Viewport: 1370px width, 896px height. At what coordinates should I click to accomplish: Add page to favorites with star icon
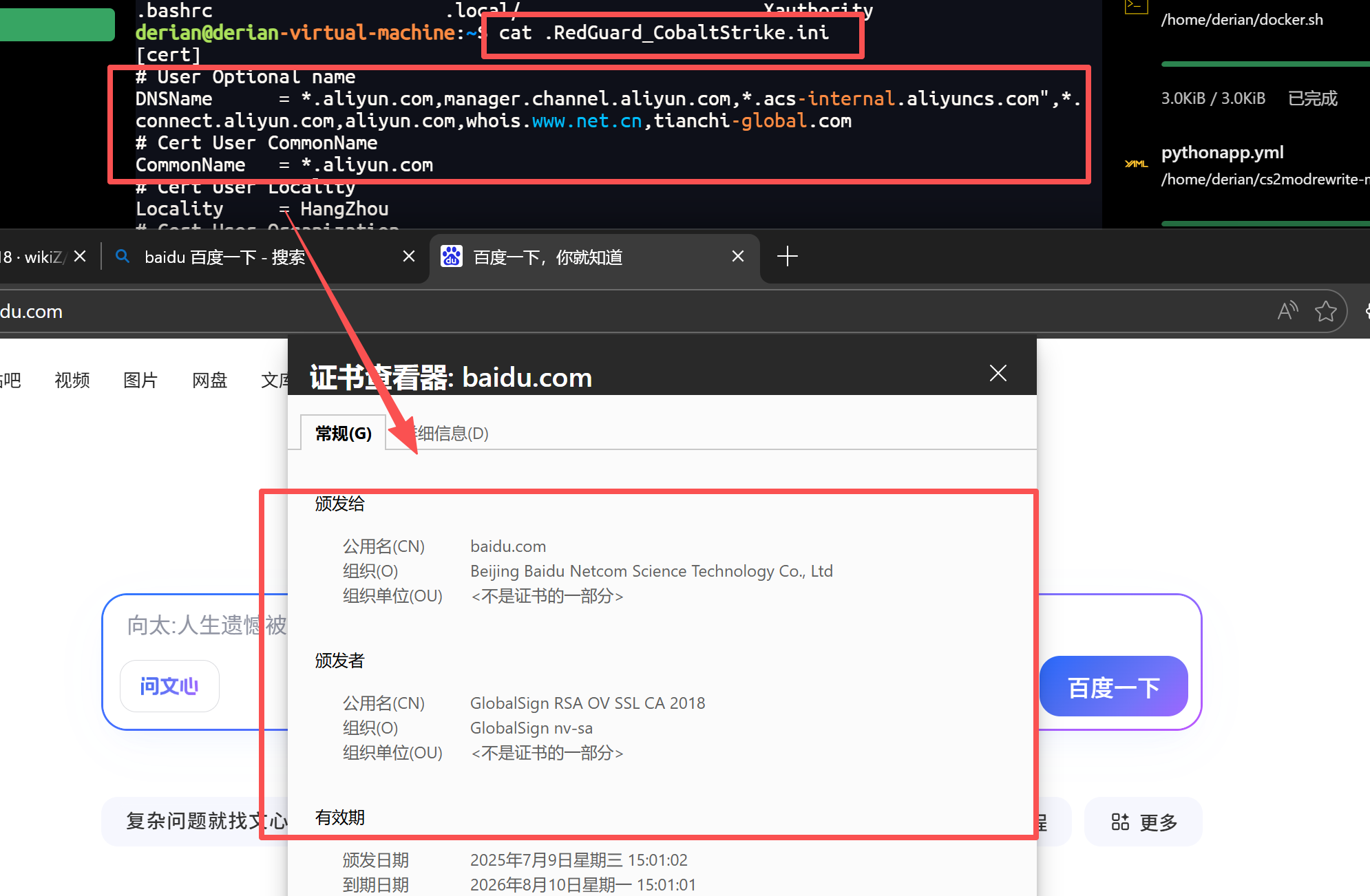[x=1325, y=311]
